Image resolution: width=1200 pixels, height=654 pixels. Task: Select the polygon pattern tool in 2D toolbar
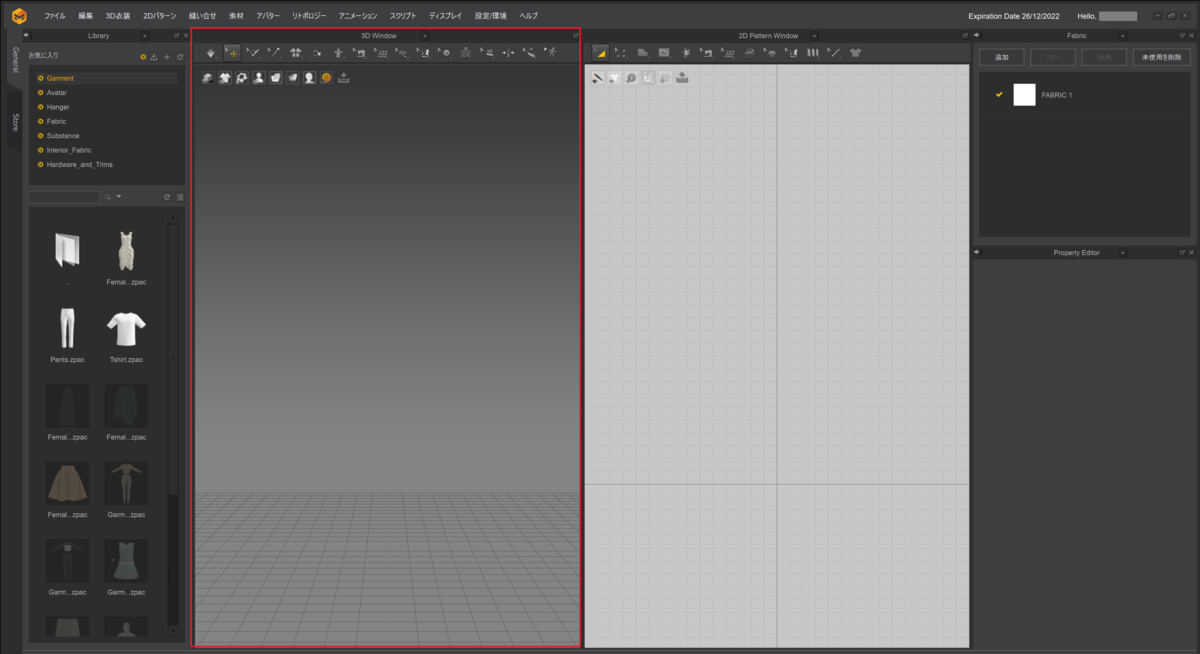click(x=642, y=53)
